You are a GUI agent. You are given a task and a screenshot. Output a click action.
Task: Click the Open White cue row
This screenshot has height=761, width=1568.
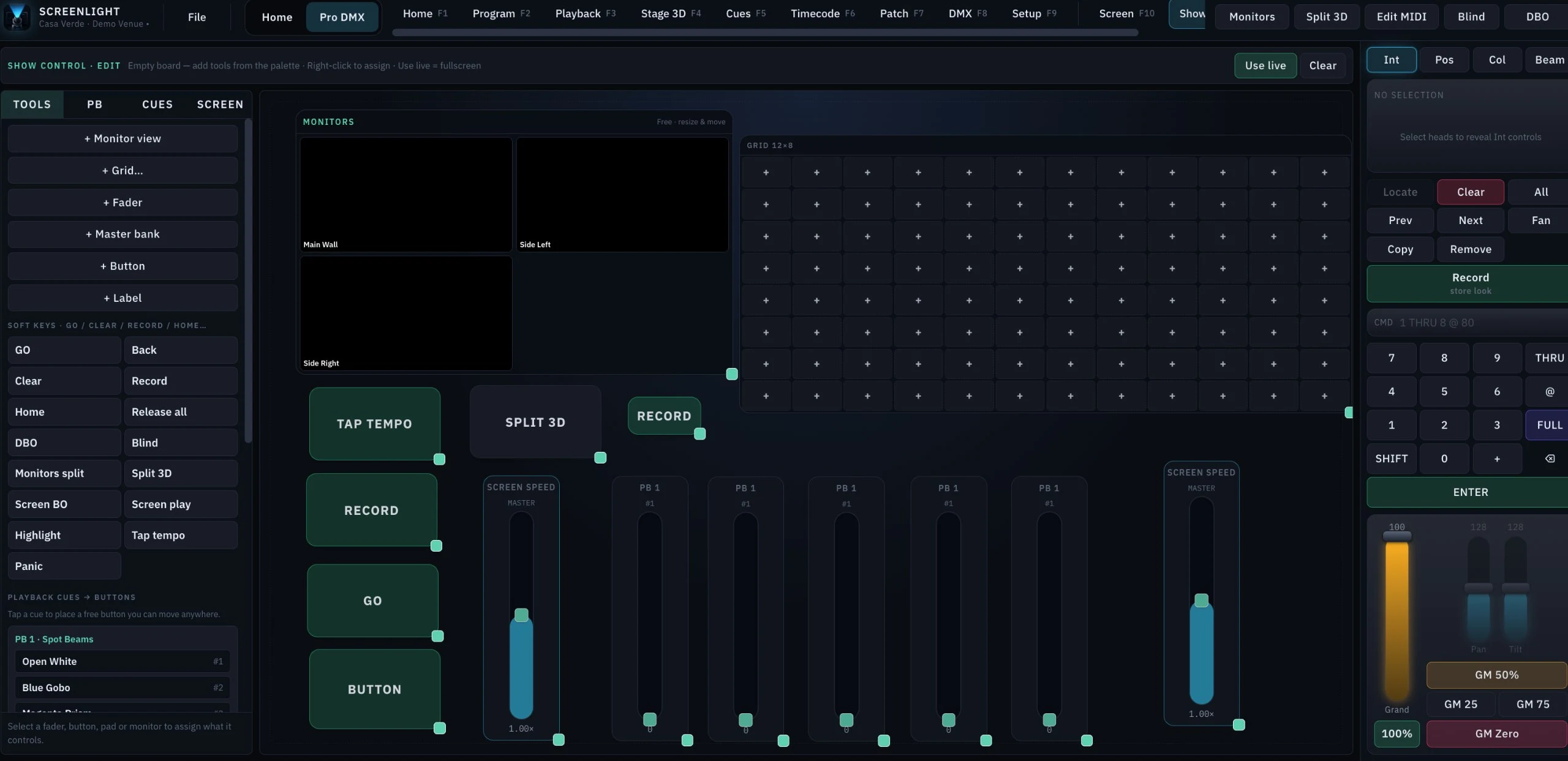pyautogui.click(x=123, y=661)
